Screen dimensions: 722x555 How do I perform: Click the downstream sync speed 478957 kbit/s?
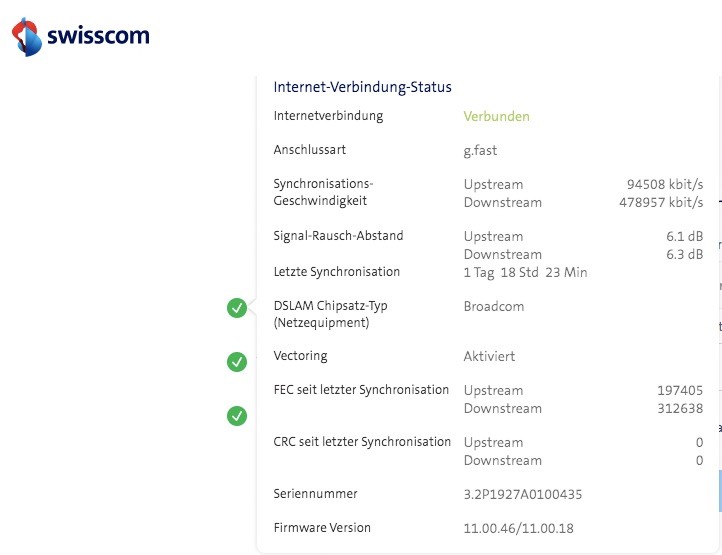click(661, 202)
